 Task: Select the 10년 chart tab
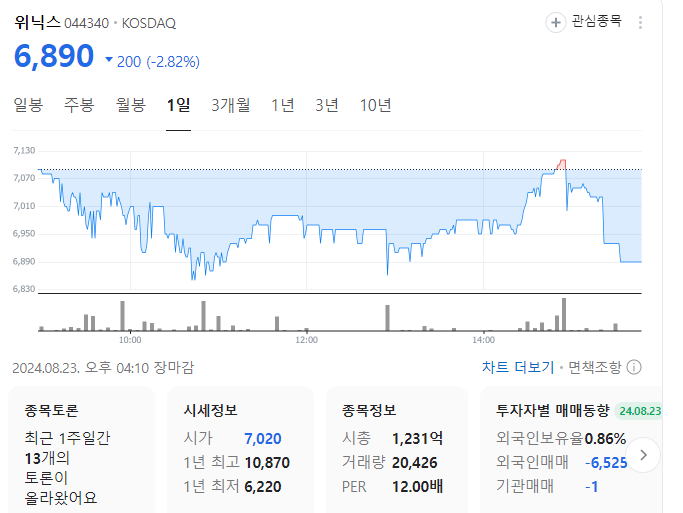375,105
